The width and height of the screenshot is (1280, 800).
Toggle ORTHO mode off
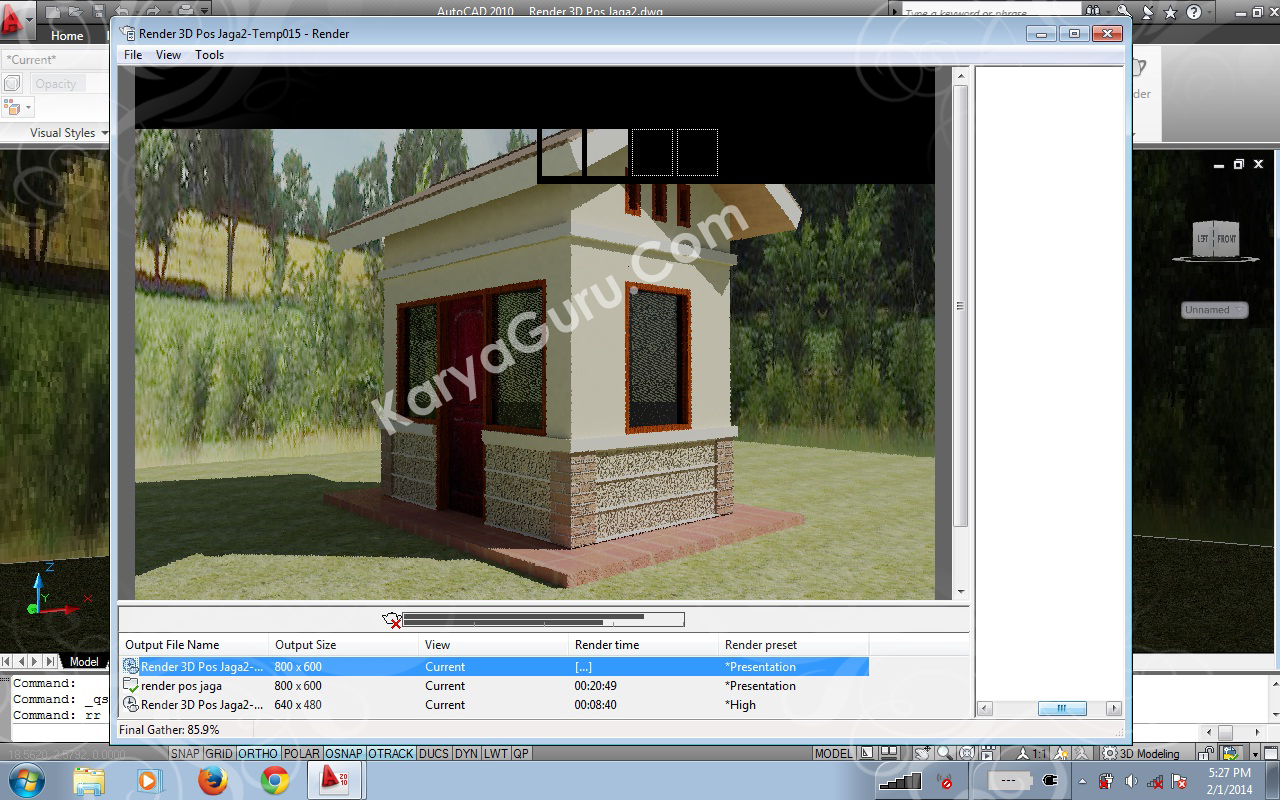coord(258,754)
